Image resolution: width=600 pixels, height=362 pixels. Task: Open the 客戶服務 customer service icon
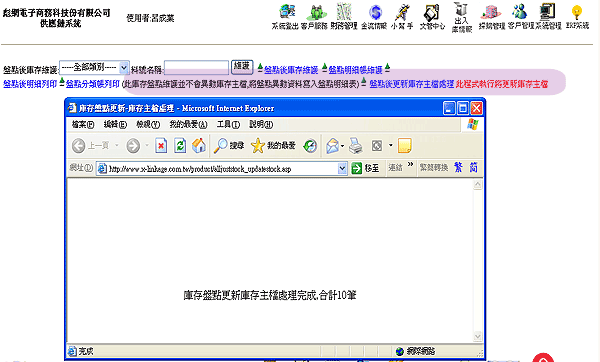point(315,12)
